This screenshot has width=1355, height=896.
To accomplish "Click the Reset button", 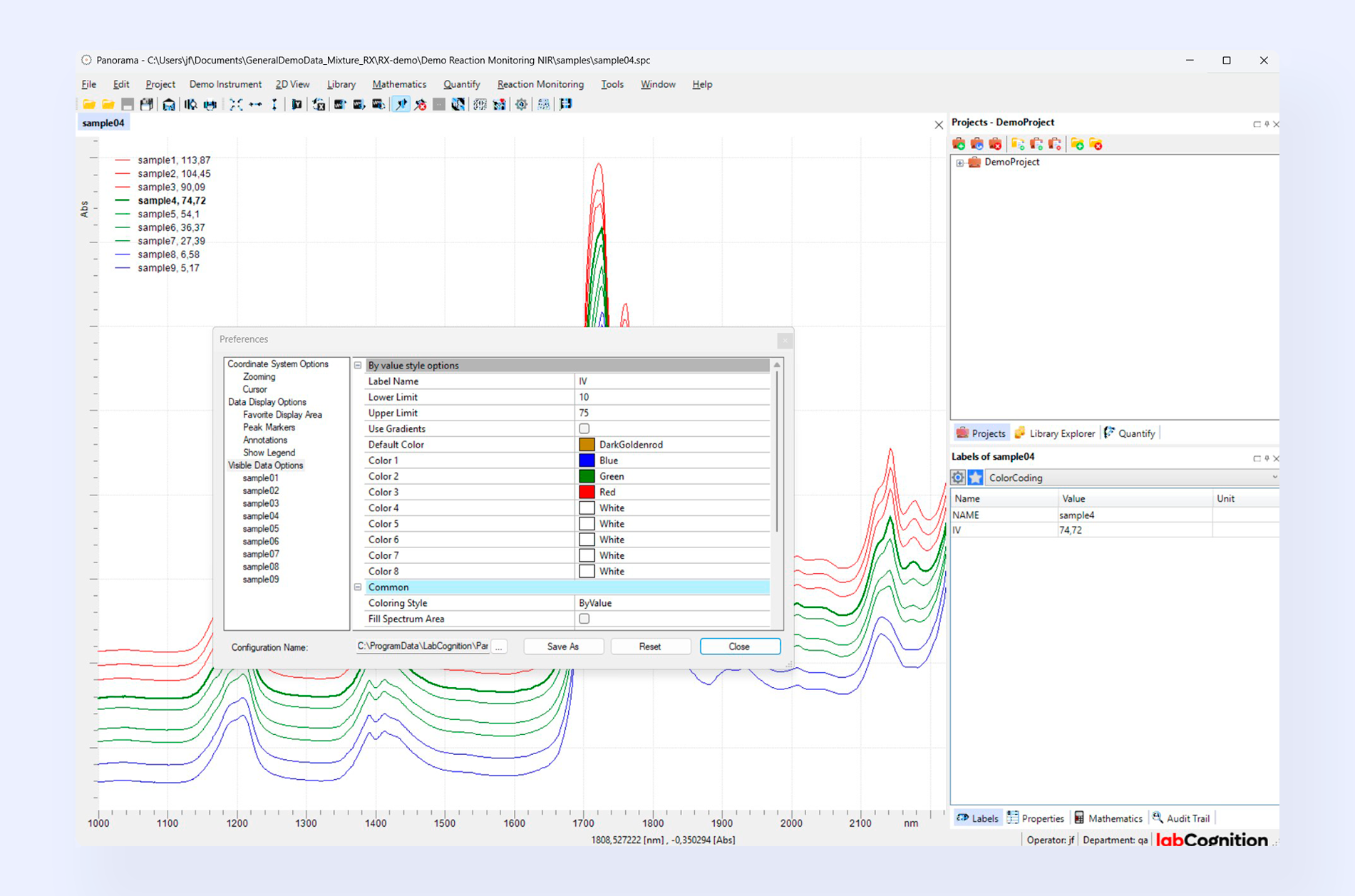I will click(x=650, y=647).
